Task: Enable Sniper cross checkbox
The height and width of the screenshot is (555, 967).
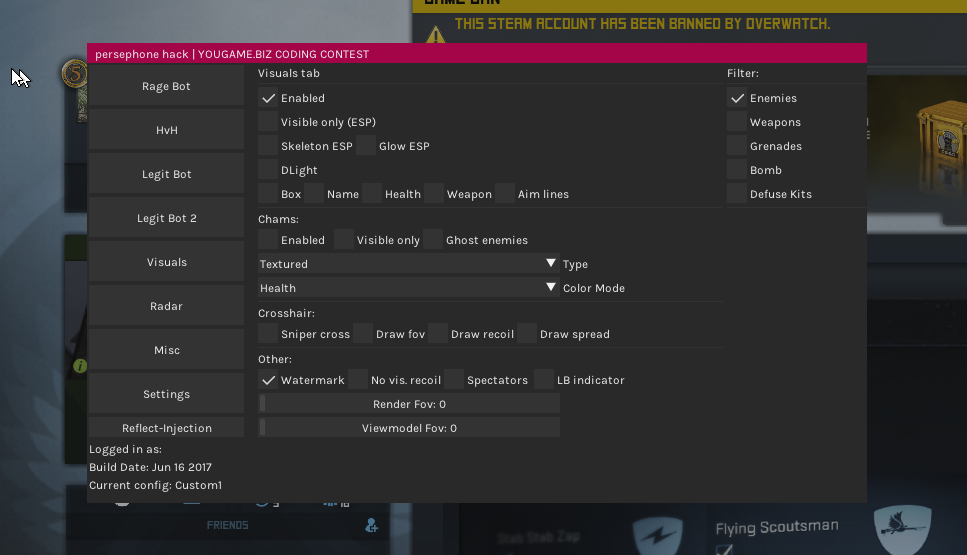Action: point(268,334)
